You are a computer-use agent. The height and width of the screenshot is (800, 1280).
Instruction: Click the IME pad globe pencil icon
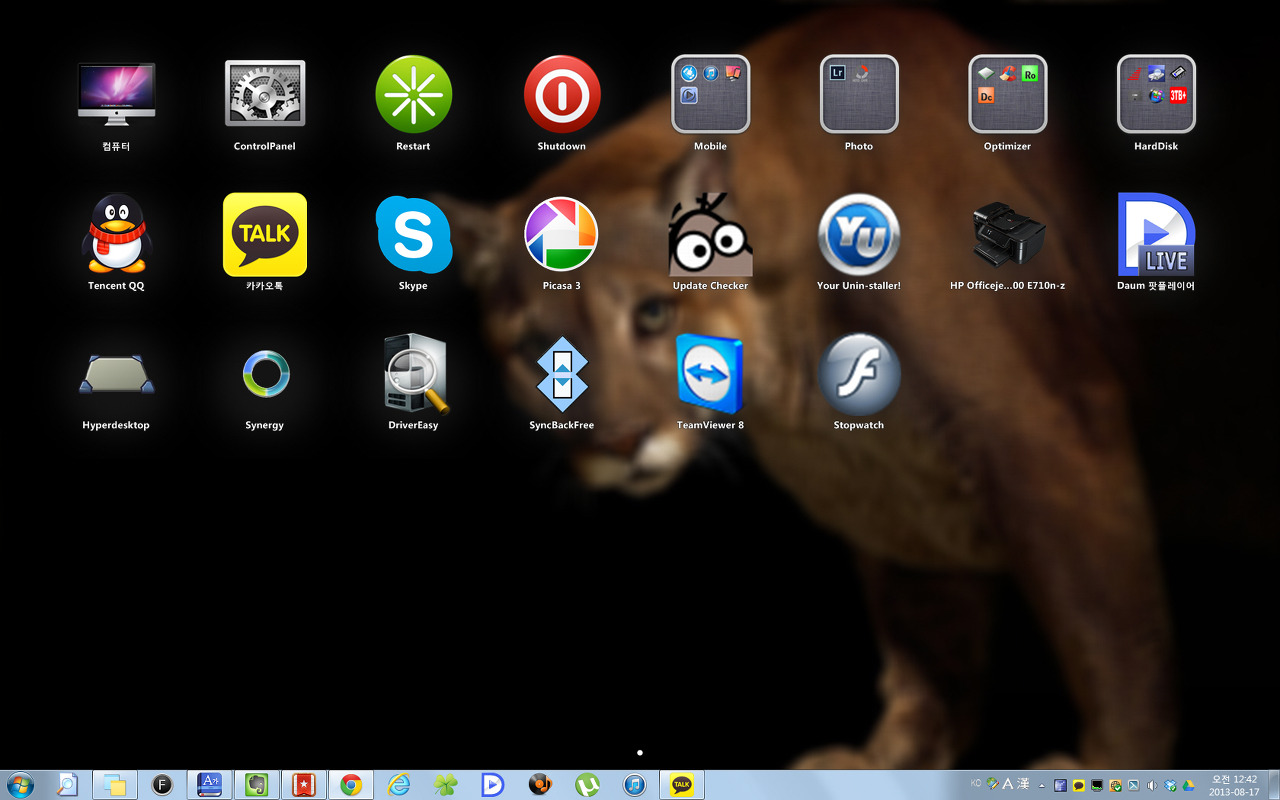pyautogui.click(x=993, y=783)
